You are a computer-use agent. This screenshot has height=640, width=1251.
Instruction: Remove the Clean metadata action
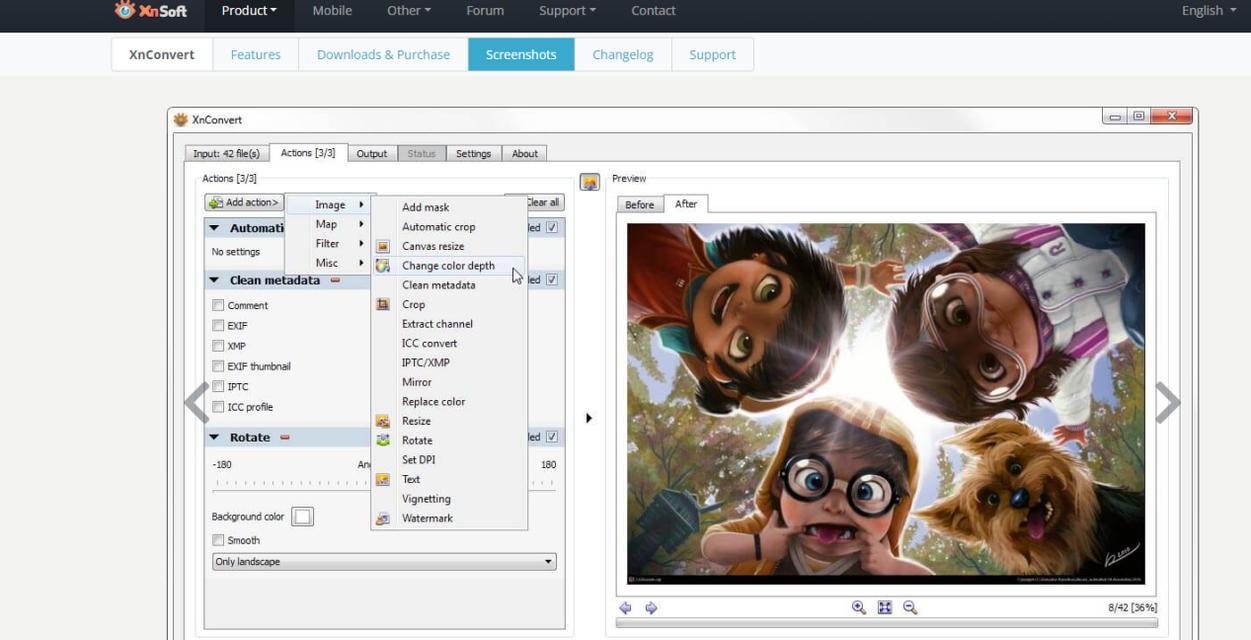pyautogui.click(x=335, y=280)
